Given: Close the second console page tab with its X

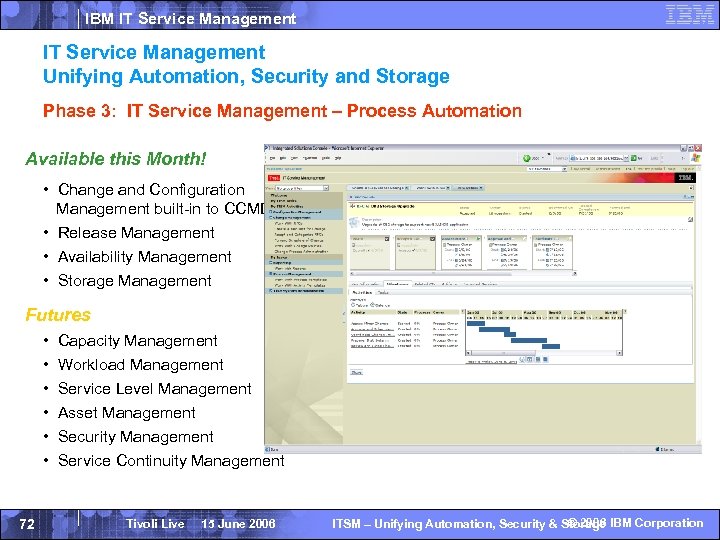Looking at the screenshot, I should (x=448, y=188).
